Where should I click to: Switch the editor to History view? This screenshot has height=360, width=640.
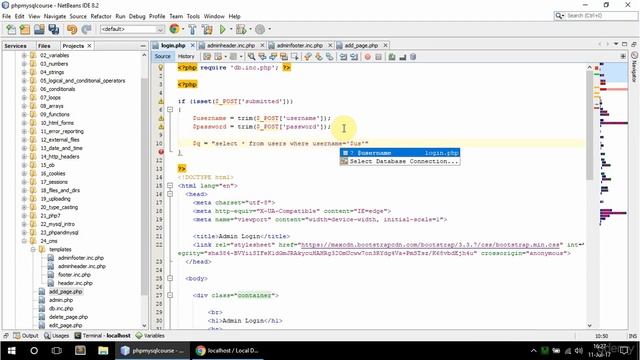pyautogui.click(x=186, y=56)
